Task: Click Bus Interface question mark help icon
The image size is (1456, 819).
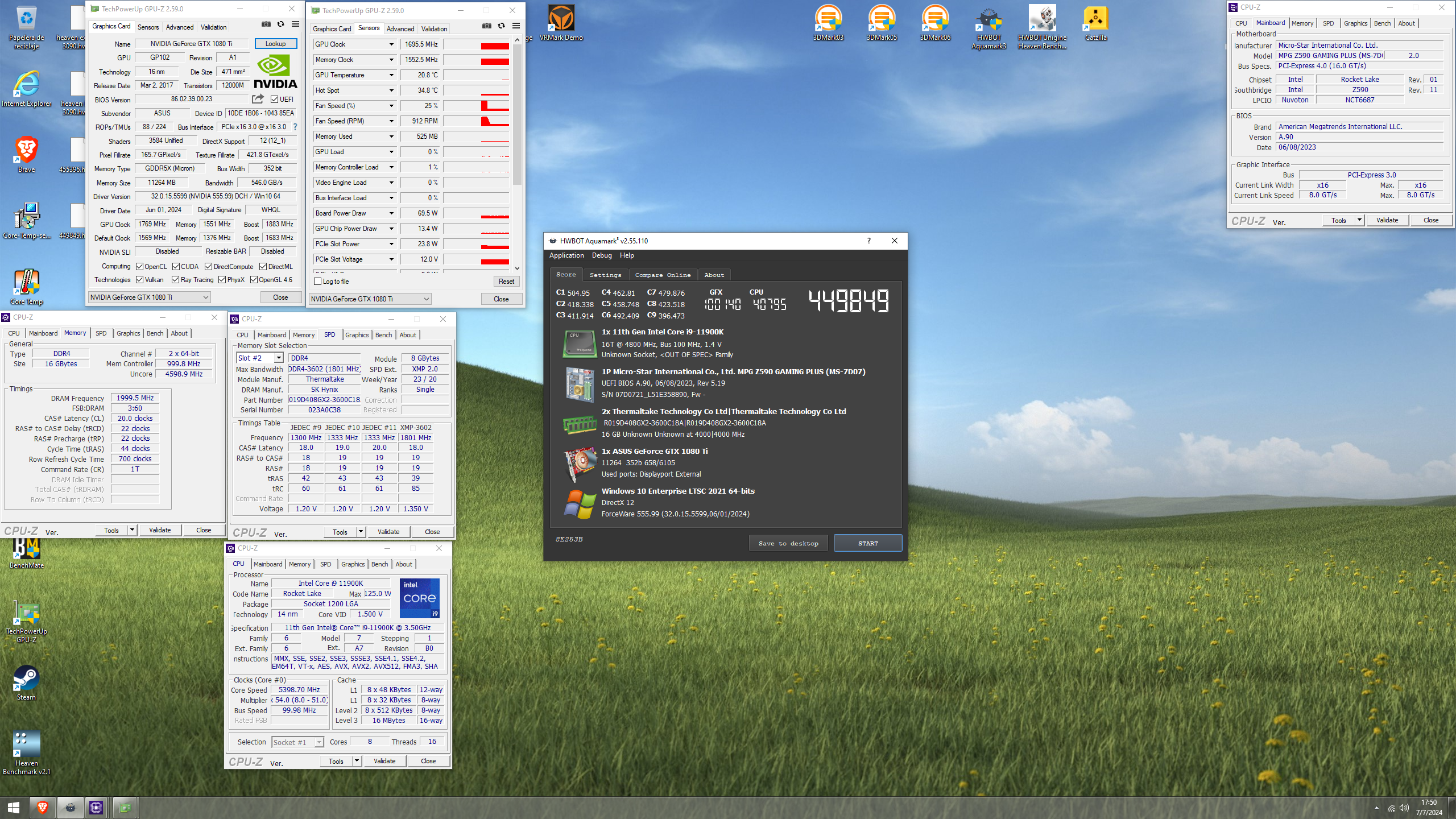Action: (295, 127)
